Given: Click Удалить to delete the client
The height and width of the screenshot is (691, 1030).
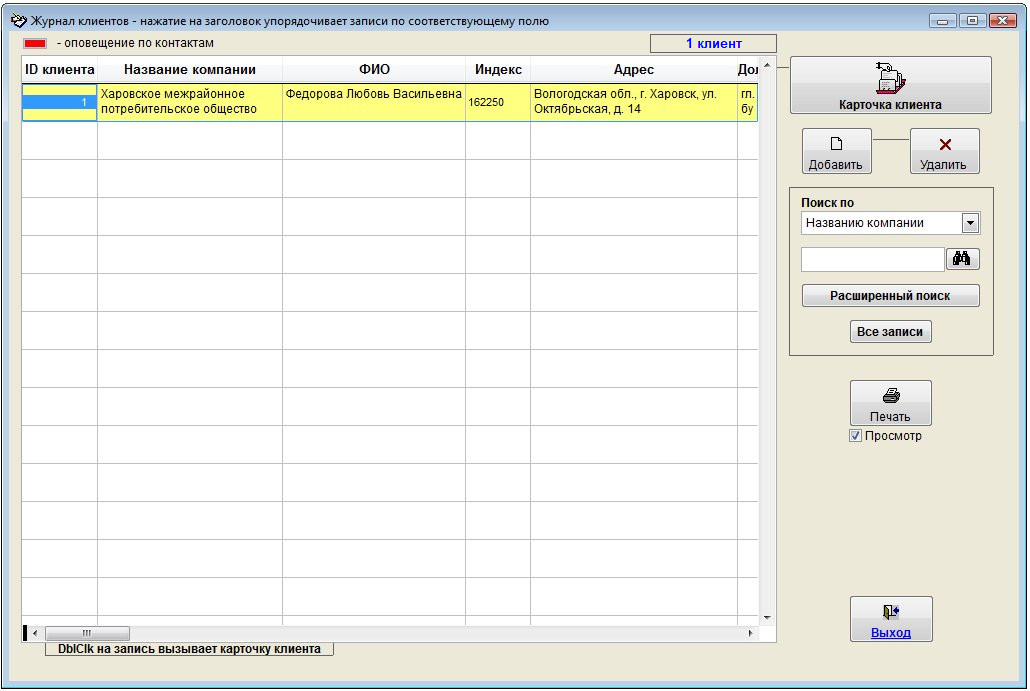Looking at the screenshot, I should click(x=944, y=151).
